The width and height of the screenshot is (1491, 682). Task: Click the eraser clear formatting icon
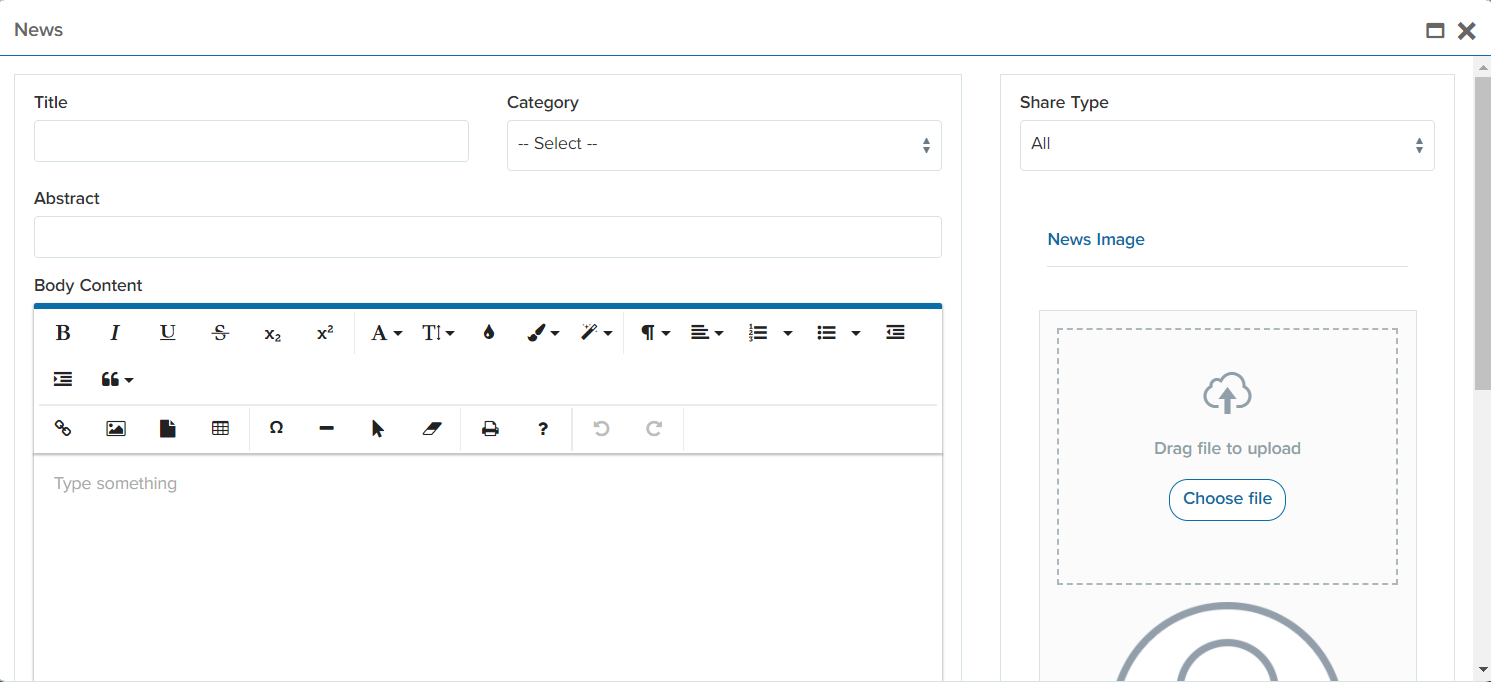[x=431, y=428]
